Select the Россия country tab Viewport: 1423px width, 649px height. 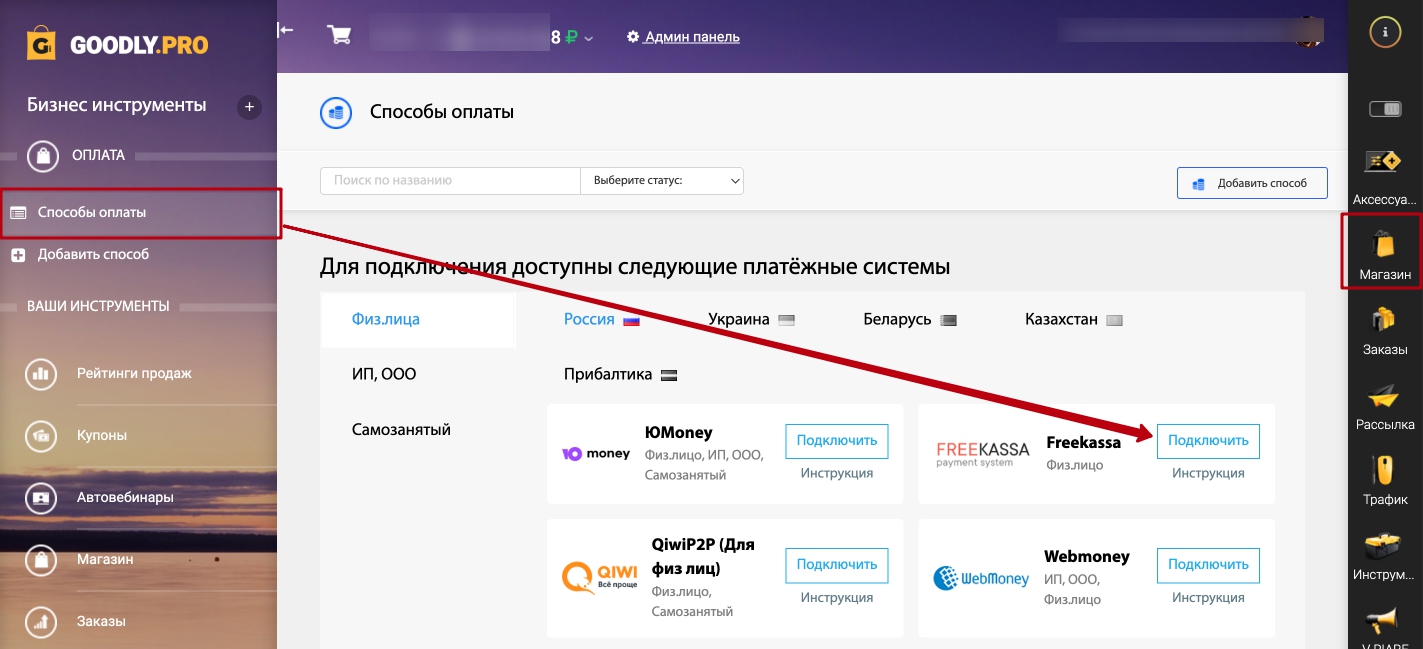(601, 320)
